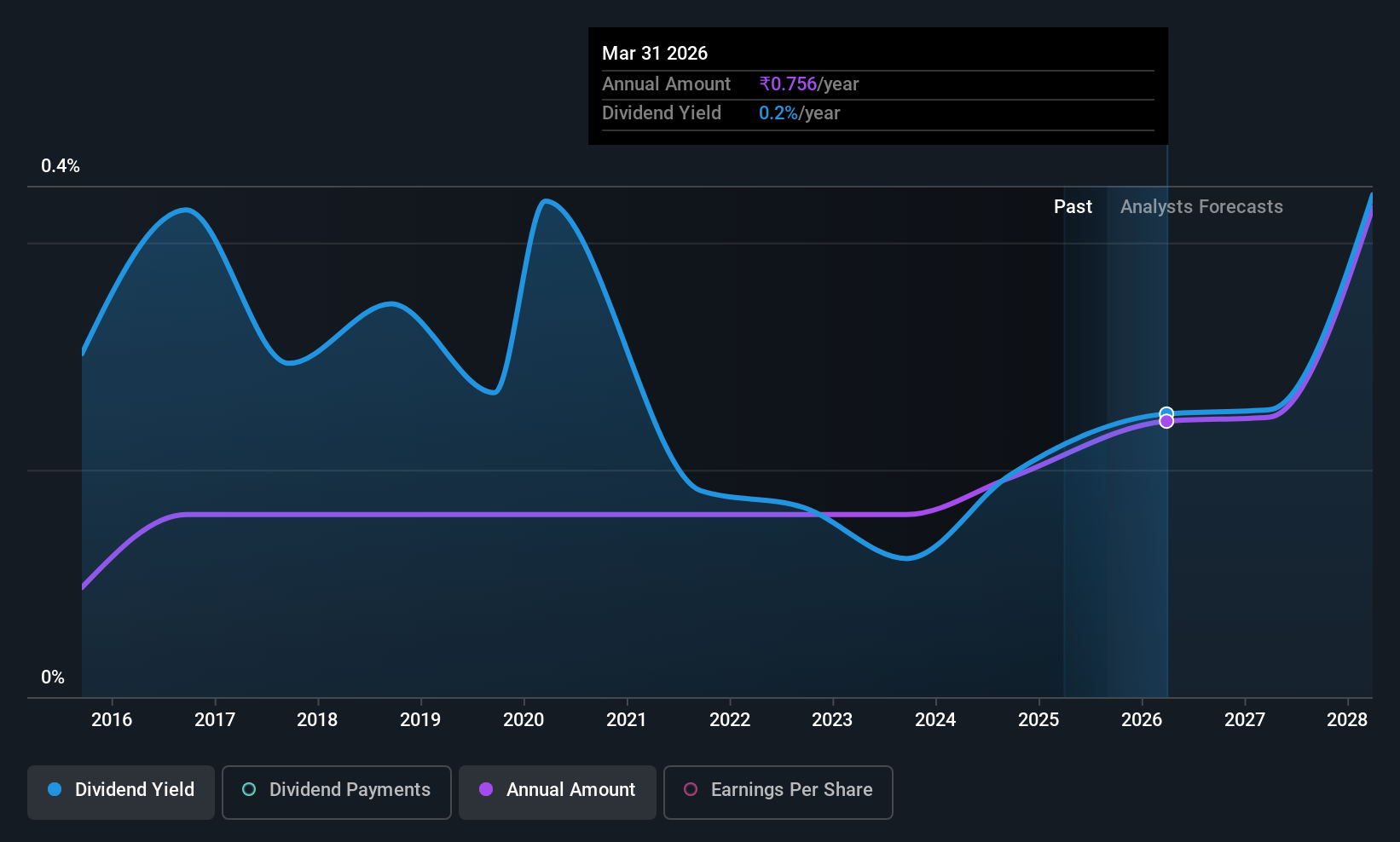Click the 2027 x-axis label

point(1245,720)
